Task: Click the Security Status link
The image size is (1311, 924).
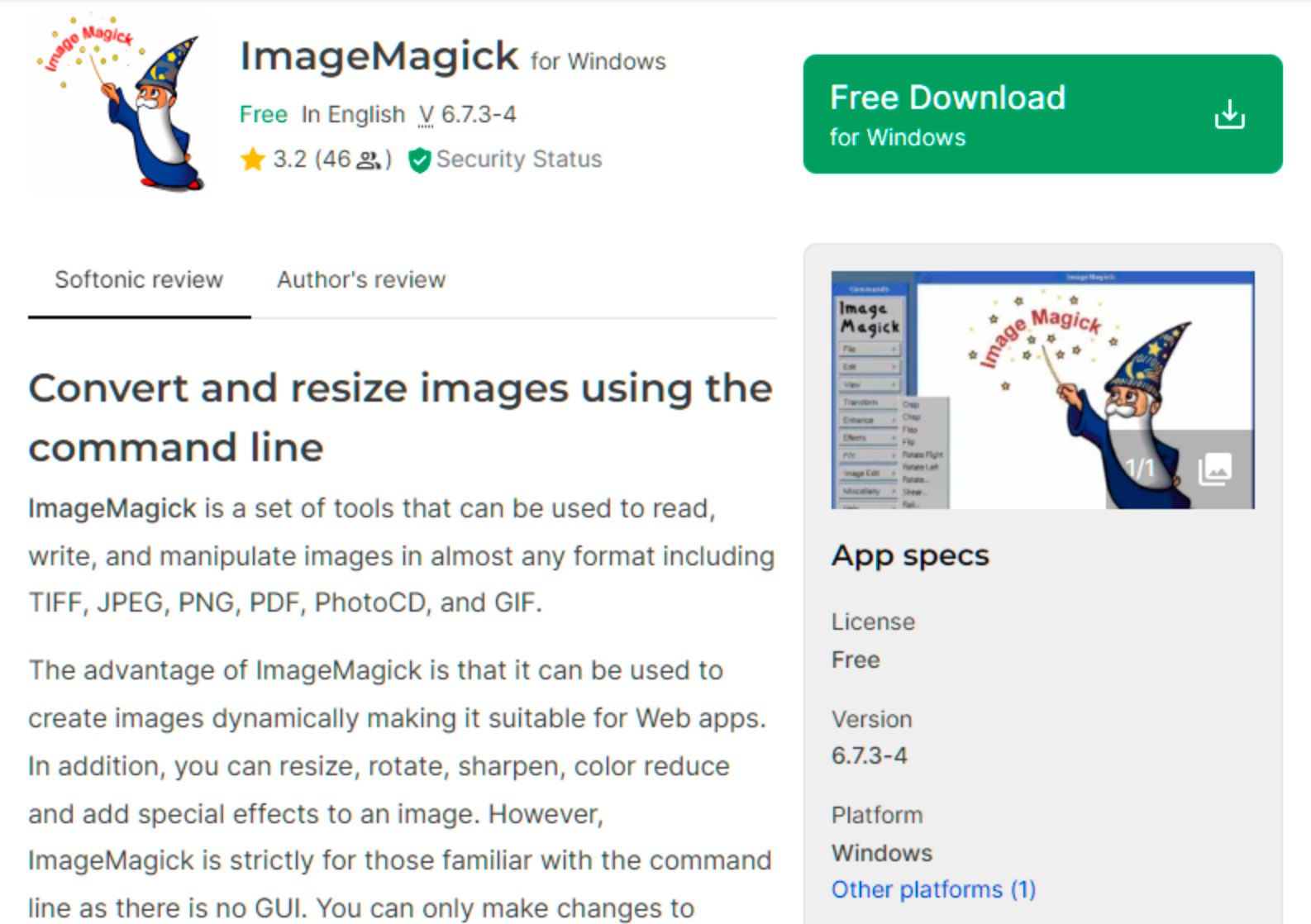Action: tap(519, 159)
